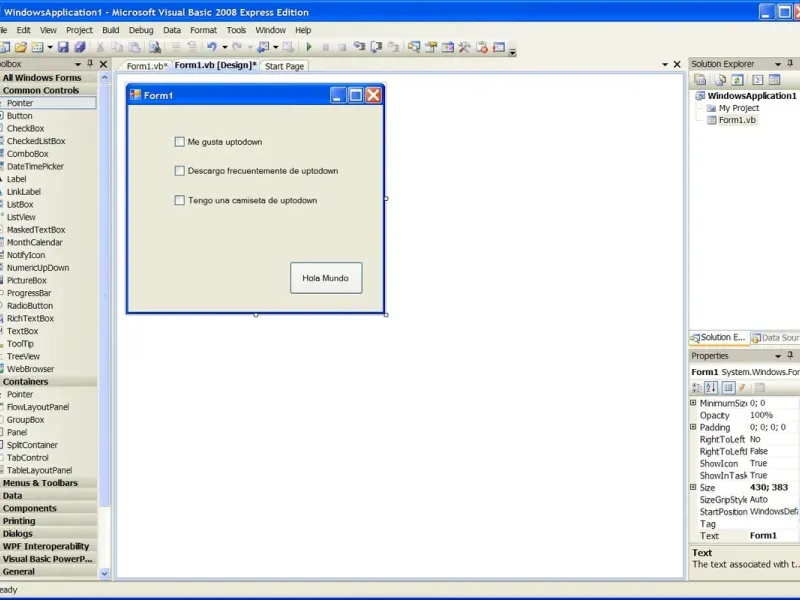Viewport: 800px width, 600px height.
Task: Undo the last action via toolbar
Action: [212, 47]
